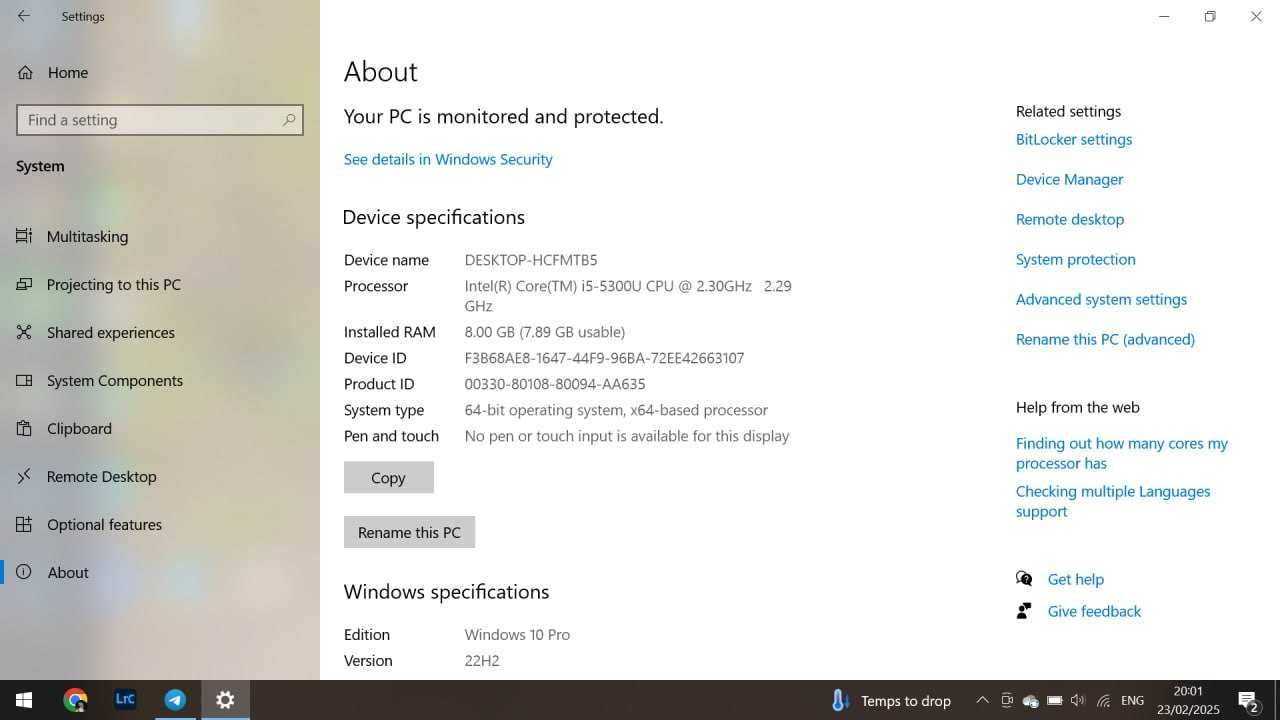The height and width of the screenshot is (720, 1280).
Task: Open Google Chrome from taskbar
Action: point(75,700)
